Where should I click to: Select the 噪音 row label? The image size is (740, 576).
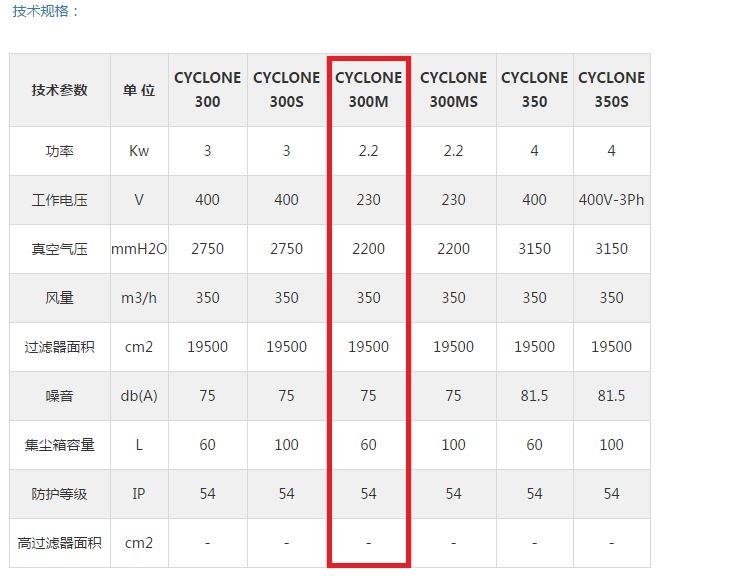click(x=59, y=396)
